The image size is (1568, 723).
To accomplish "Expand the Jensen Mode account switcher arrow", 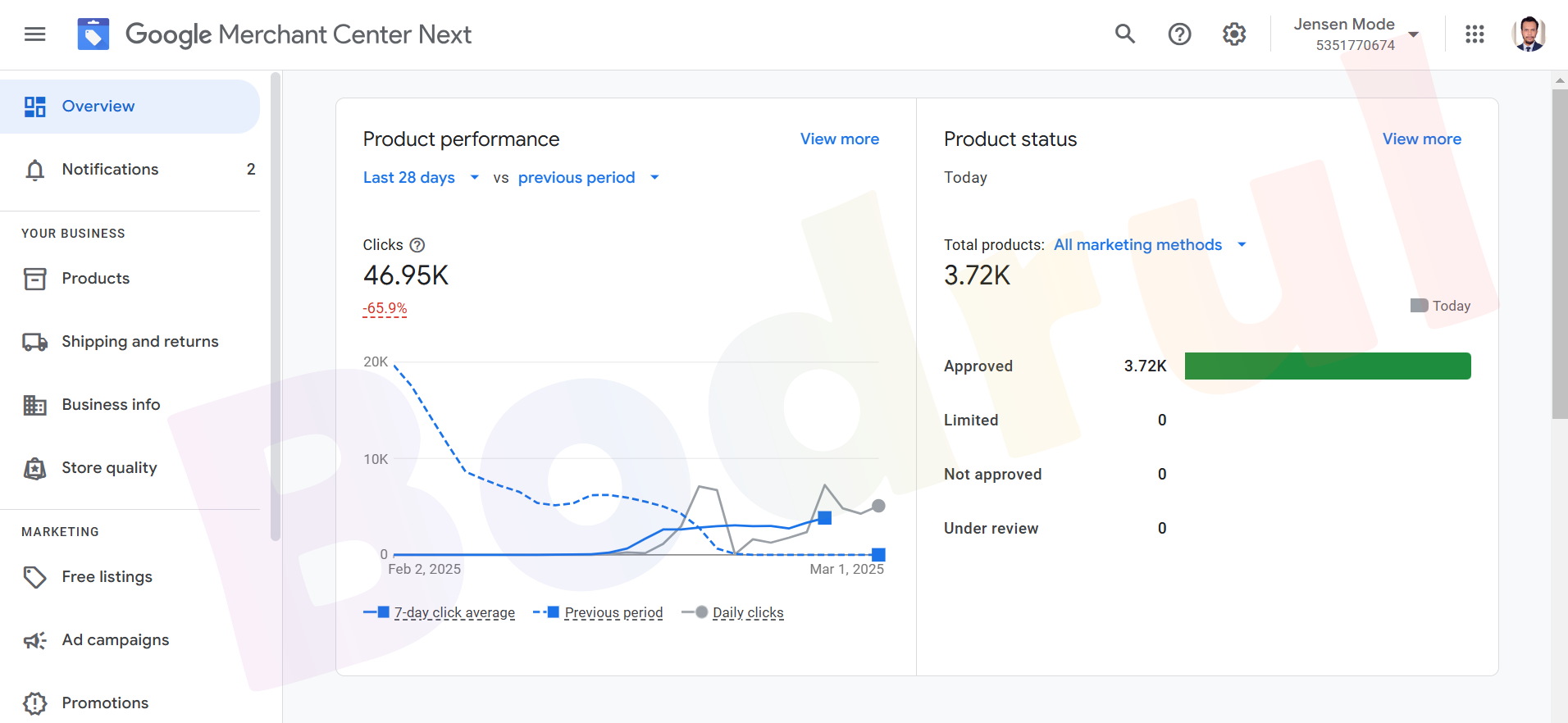I will point(1414,34).
